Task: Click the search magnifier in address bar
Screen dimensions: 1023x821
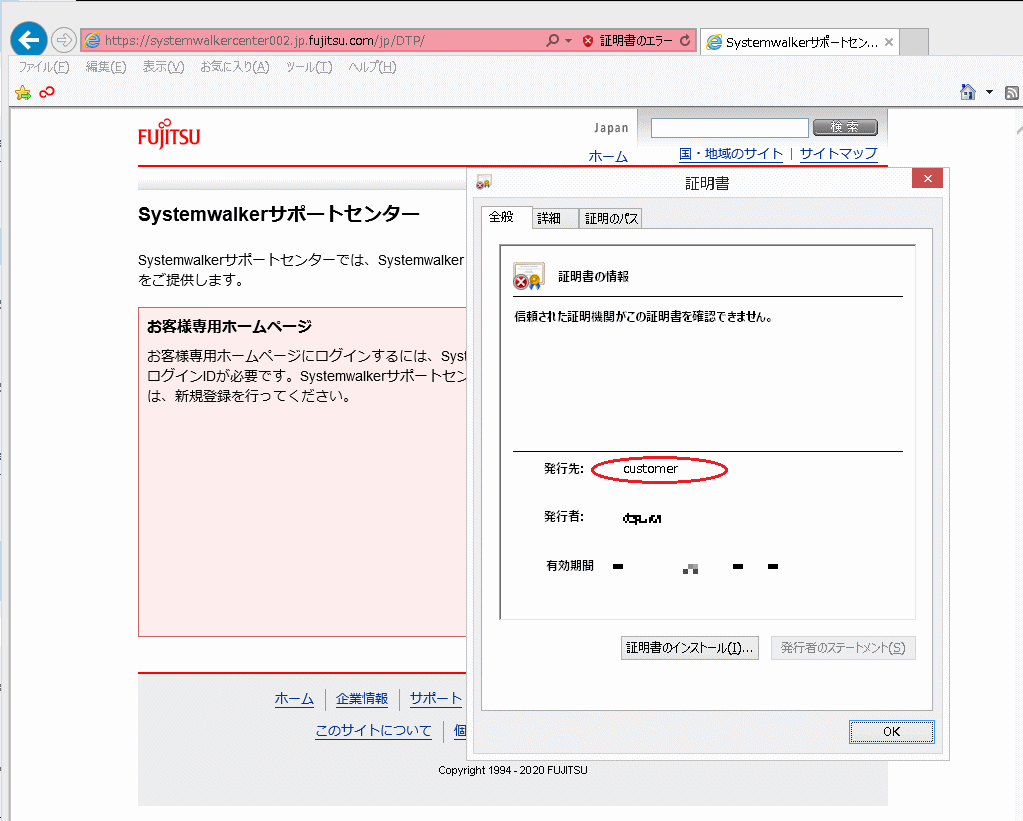Action: (x=552, y=41)
